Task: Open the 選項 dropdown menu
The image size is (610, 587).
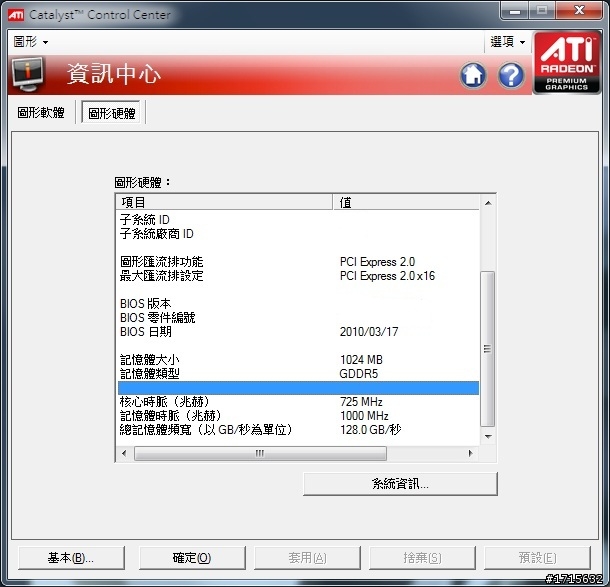Action: point(508,42)
